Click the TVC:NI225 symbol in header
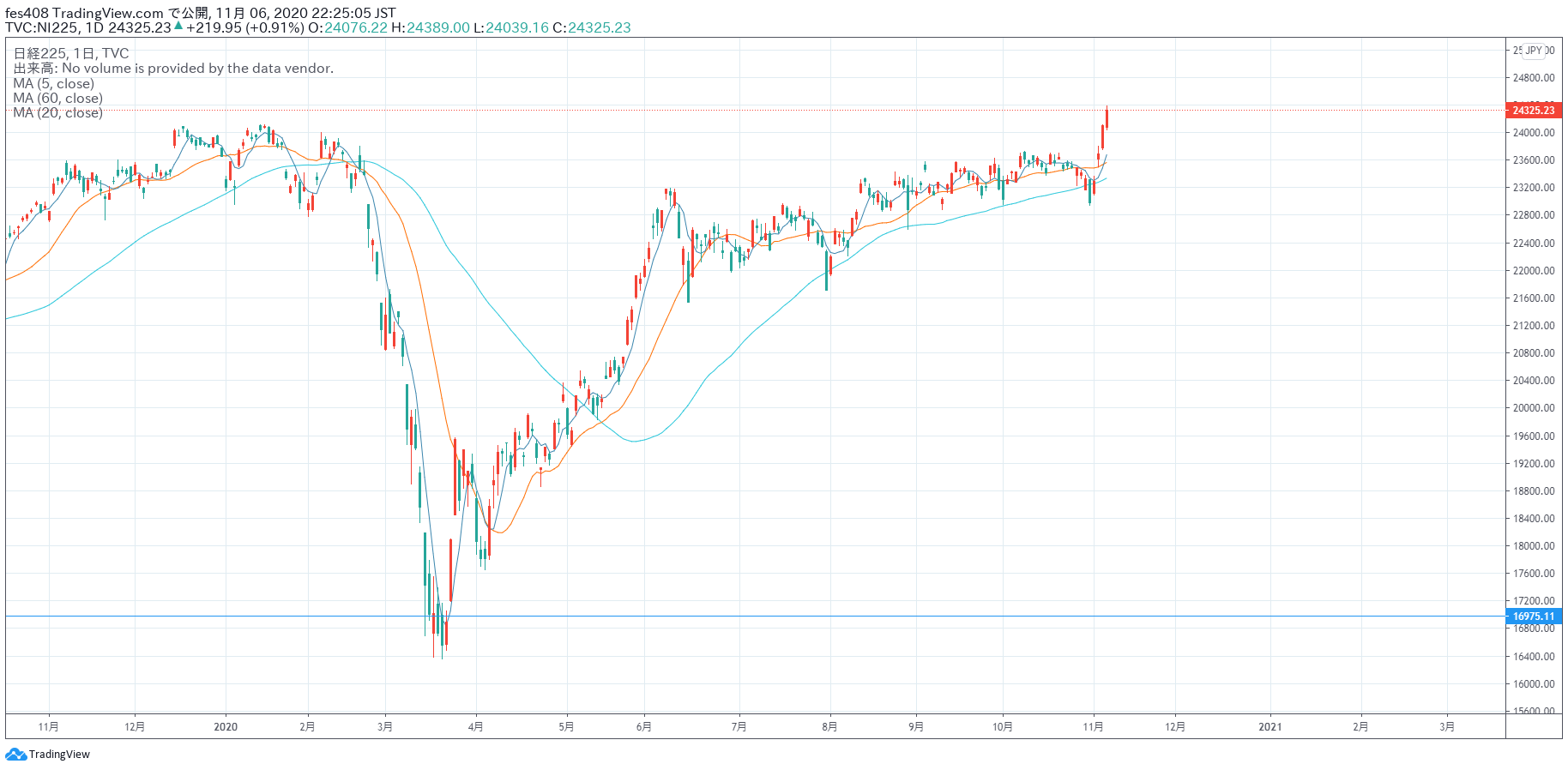The image size is (1568, 770). coord(41,27)
